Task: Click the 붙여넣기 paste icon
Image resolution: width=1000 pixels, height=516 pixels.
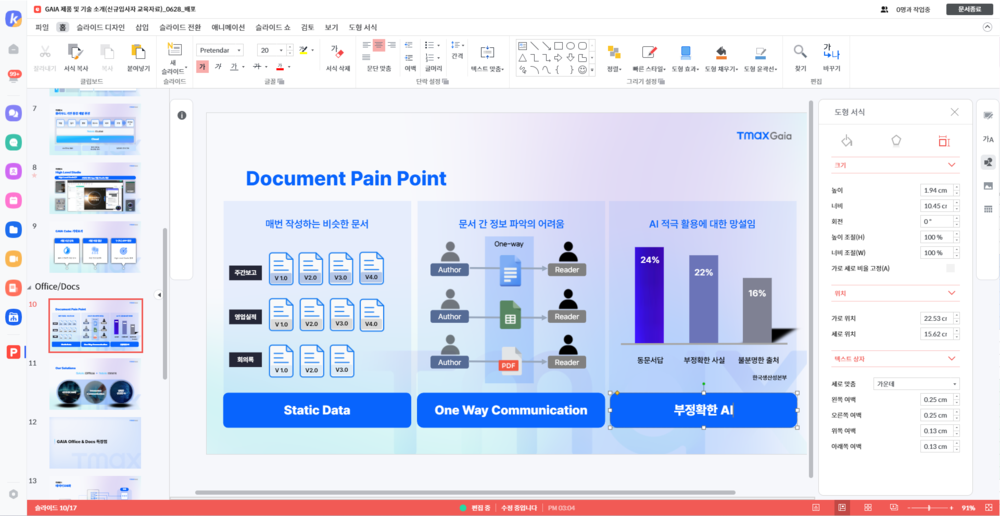Action: click(x=137, y=54)
